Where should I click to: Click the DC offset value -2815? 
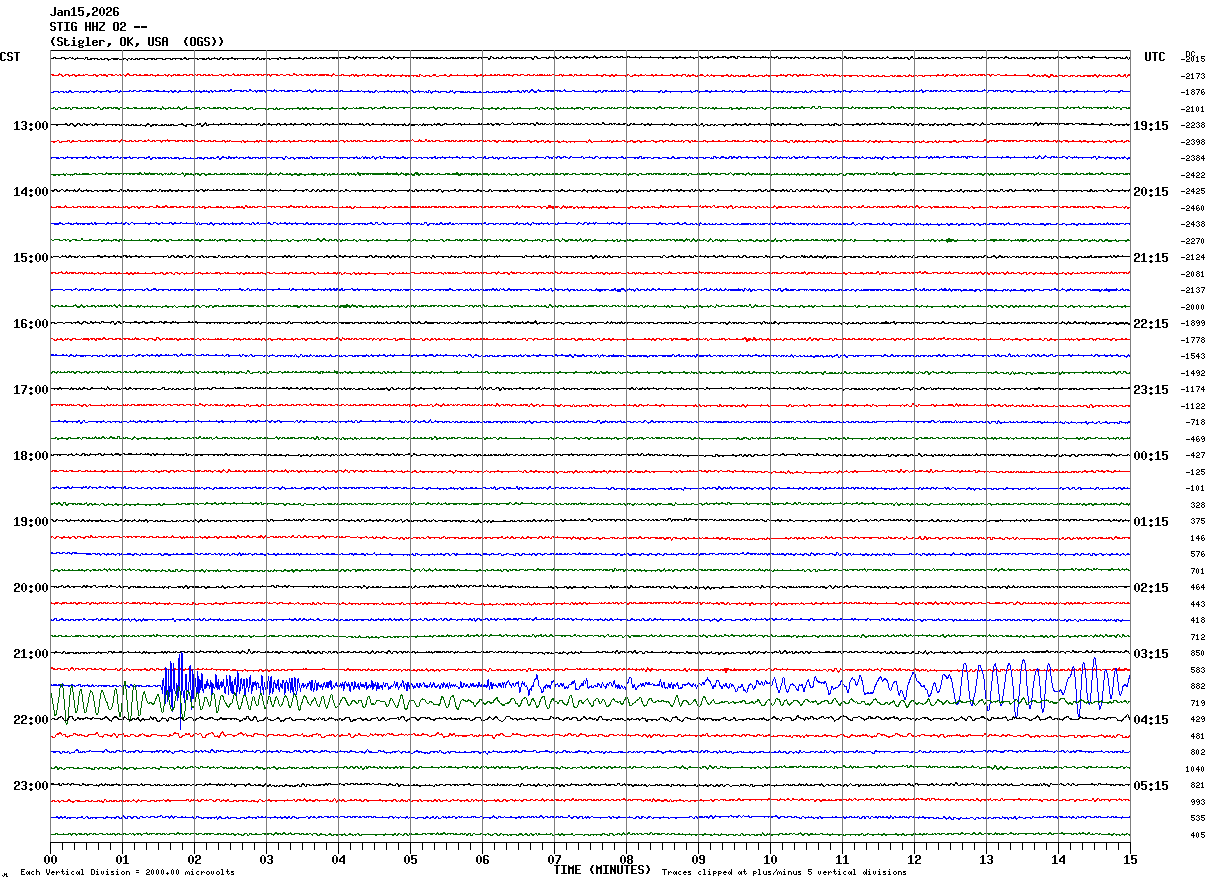(1193, 59)
